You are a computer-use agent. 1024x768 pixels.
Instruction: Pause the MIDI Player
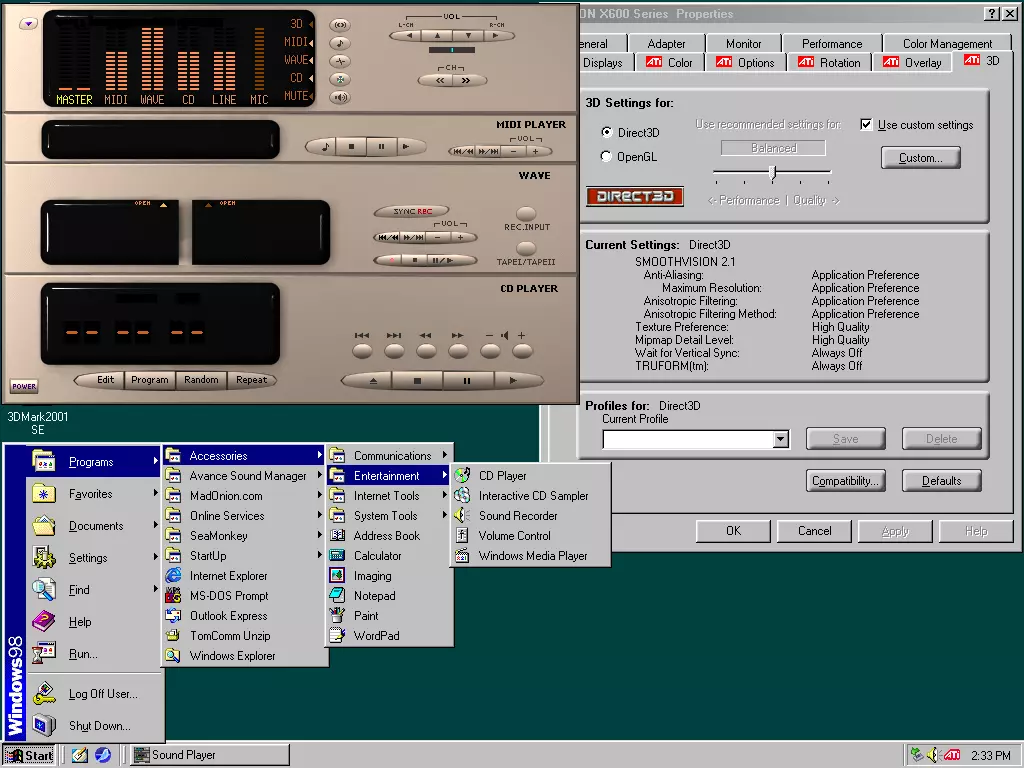(381, 147)
